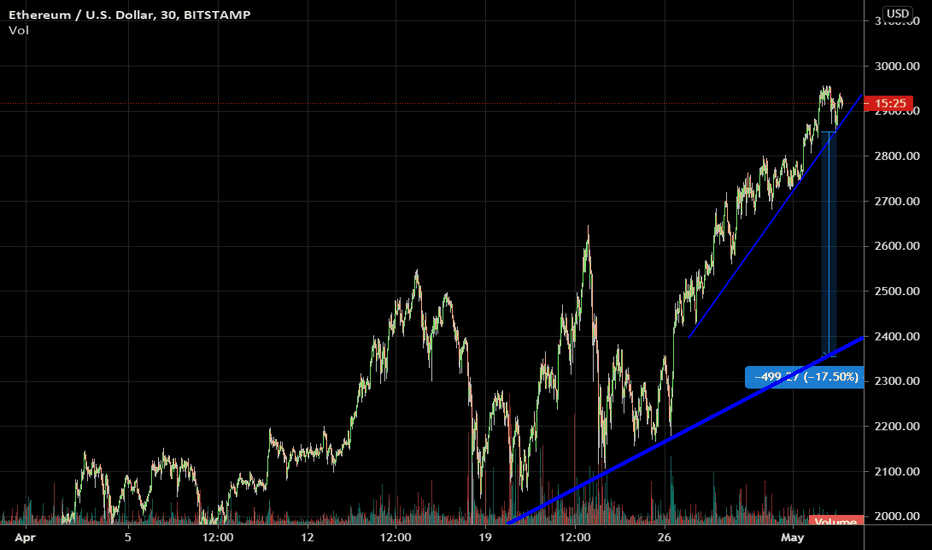Click the 3000.00 price axis label

tap(897, 66)
